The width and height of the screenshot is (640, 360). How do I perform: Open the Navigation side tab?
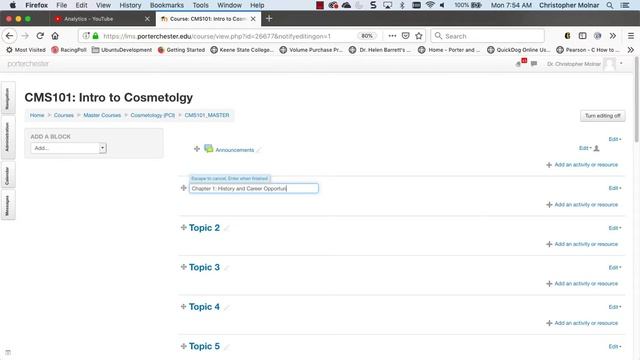8,98
